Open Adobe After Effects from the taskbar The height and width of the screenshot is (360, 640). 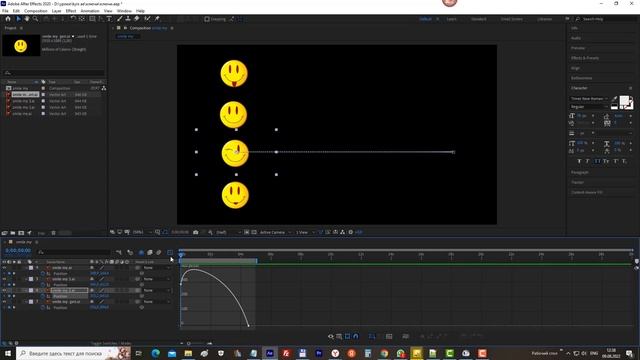(270, 353)
